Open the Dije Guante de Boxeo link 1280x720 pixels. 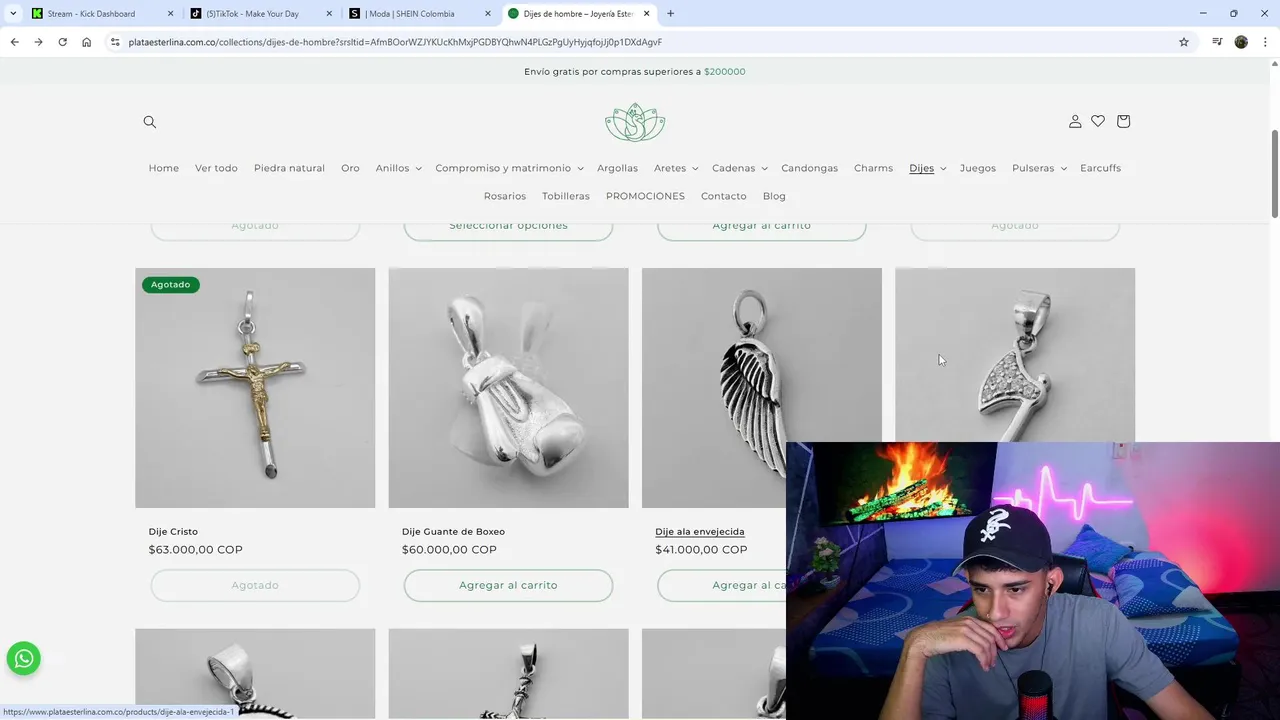(453, 532)
